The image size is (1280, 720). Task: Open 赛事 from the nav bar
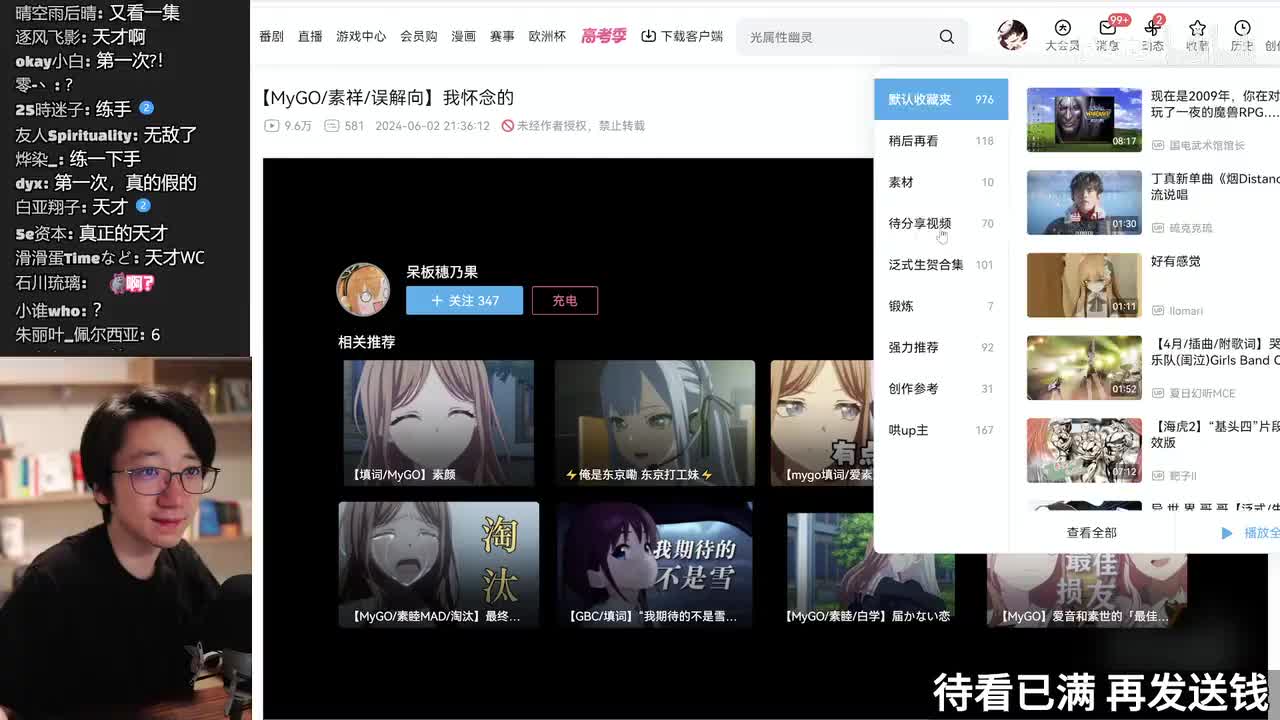502,36
